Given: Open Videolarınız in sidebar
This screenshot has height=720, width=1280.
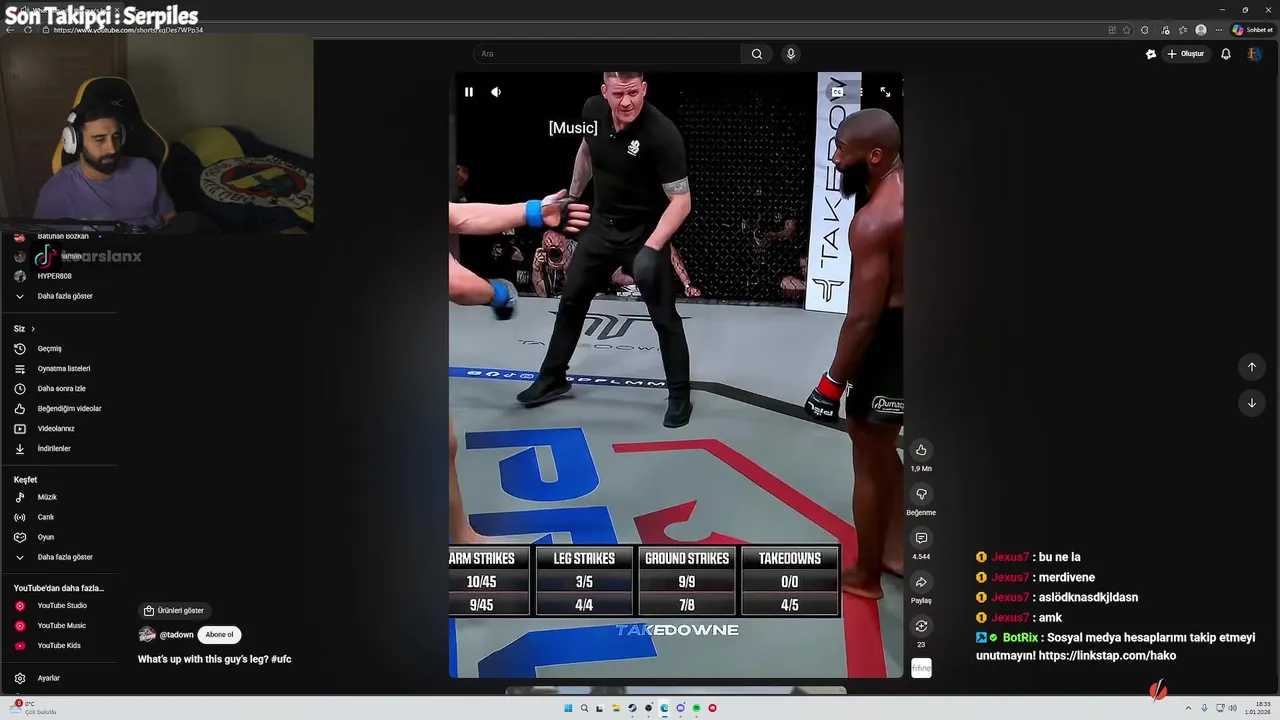Looking at the screenshot, I should (56, 429).
